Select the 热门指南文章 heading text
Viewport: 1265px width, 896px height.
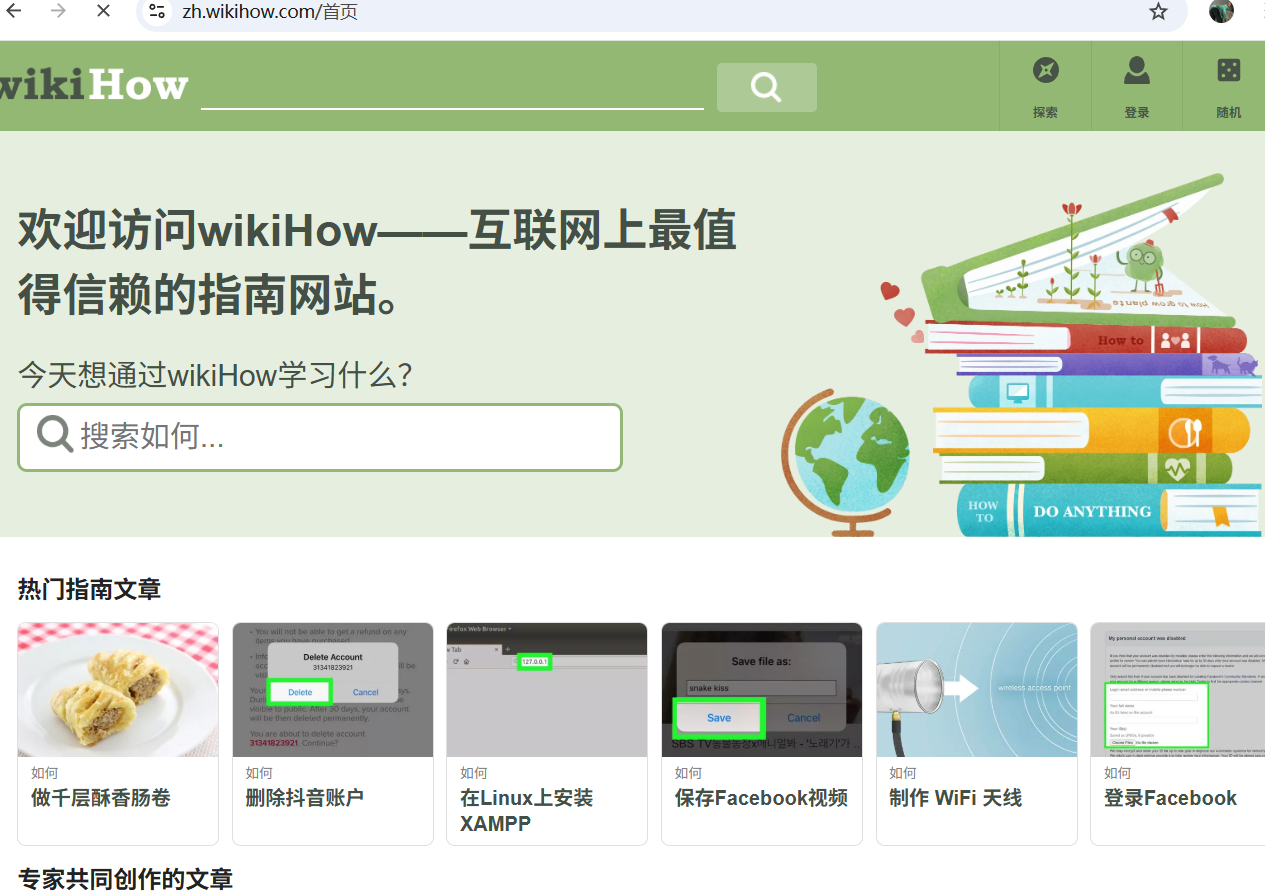coord(89,590)
